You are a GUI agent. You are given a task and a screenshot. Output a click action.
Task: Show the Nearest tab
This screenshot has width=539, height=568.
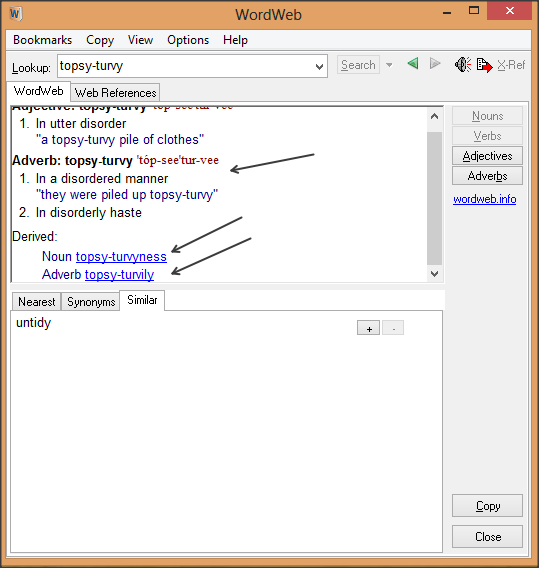click(x=37, y=302)
